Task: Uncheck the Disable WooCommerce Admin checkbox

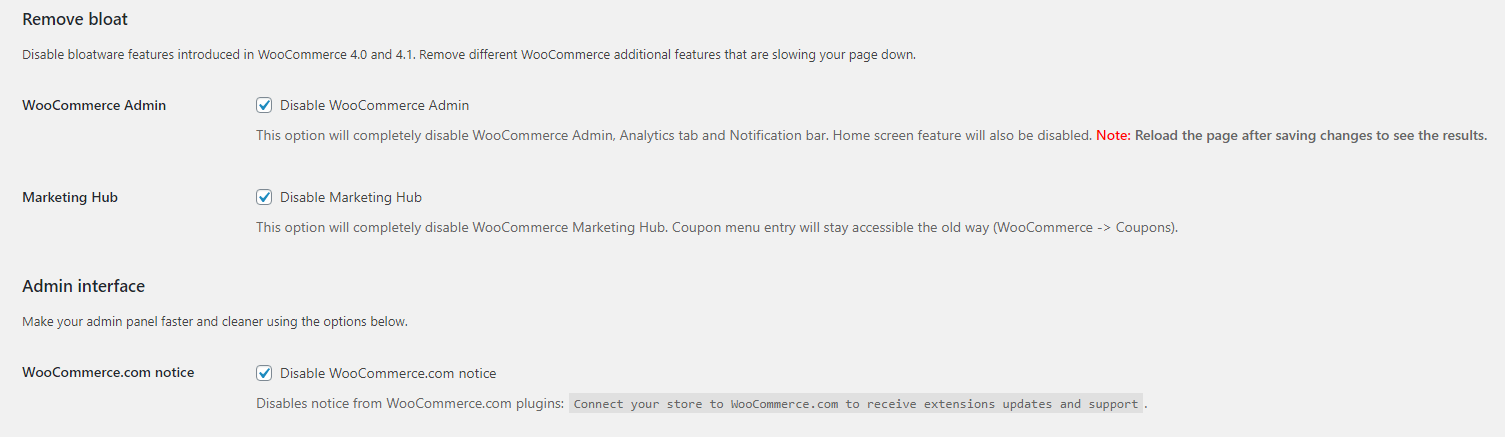Action: tap(264, 105)
